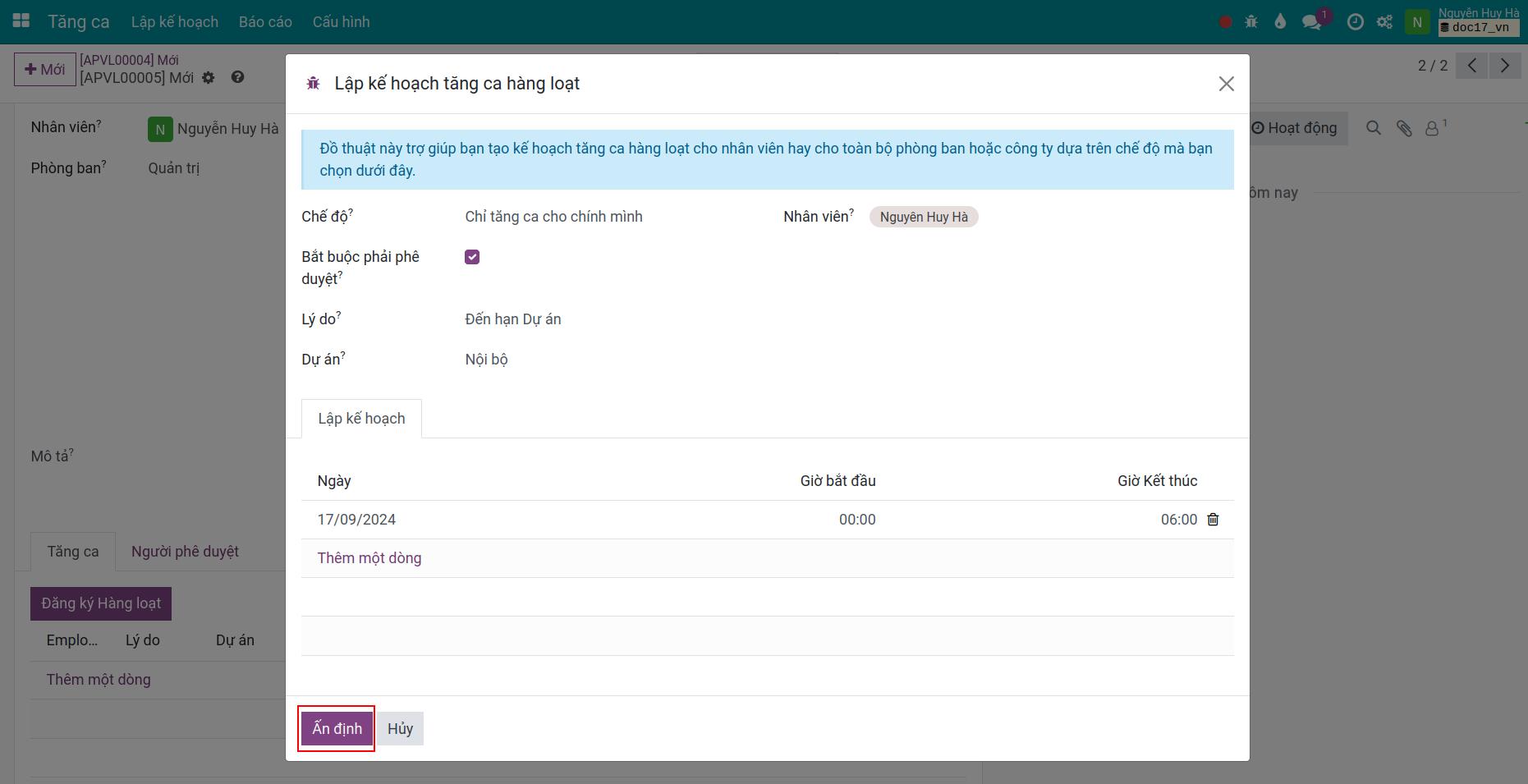Open the followers person icon

[x=1434, y=128]
